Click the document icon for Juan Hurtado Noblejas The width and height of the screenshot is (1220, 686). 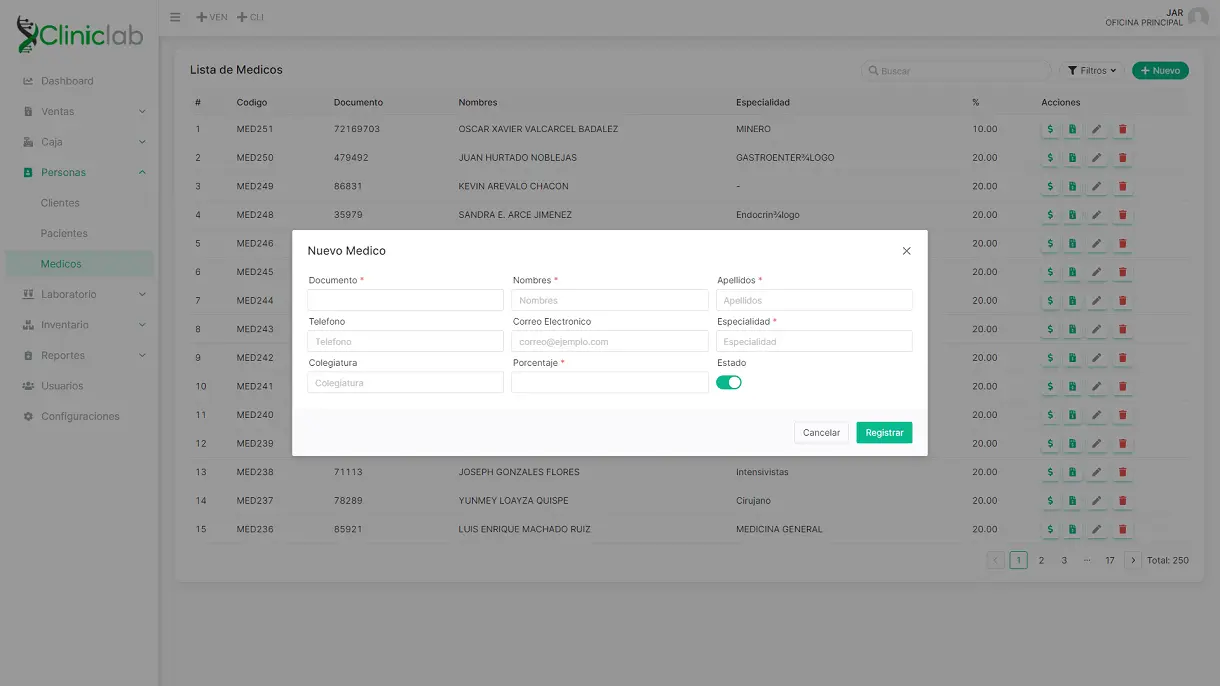pyautogui.click(x=1072, y=158)
